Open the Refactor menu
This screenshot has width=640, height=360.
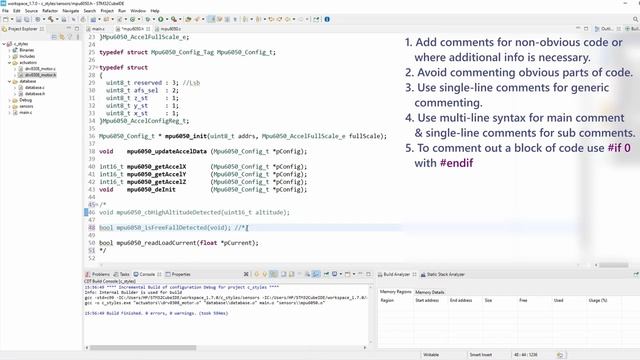(50, 11)
